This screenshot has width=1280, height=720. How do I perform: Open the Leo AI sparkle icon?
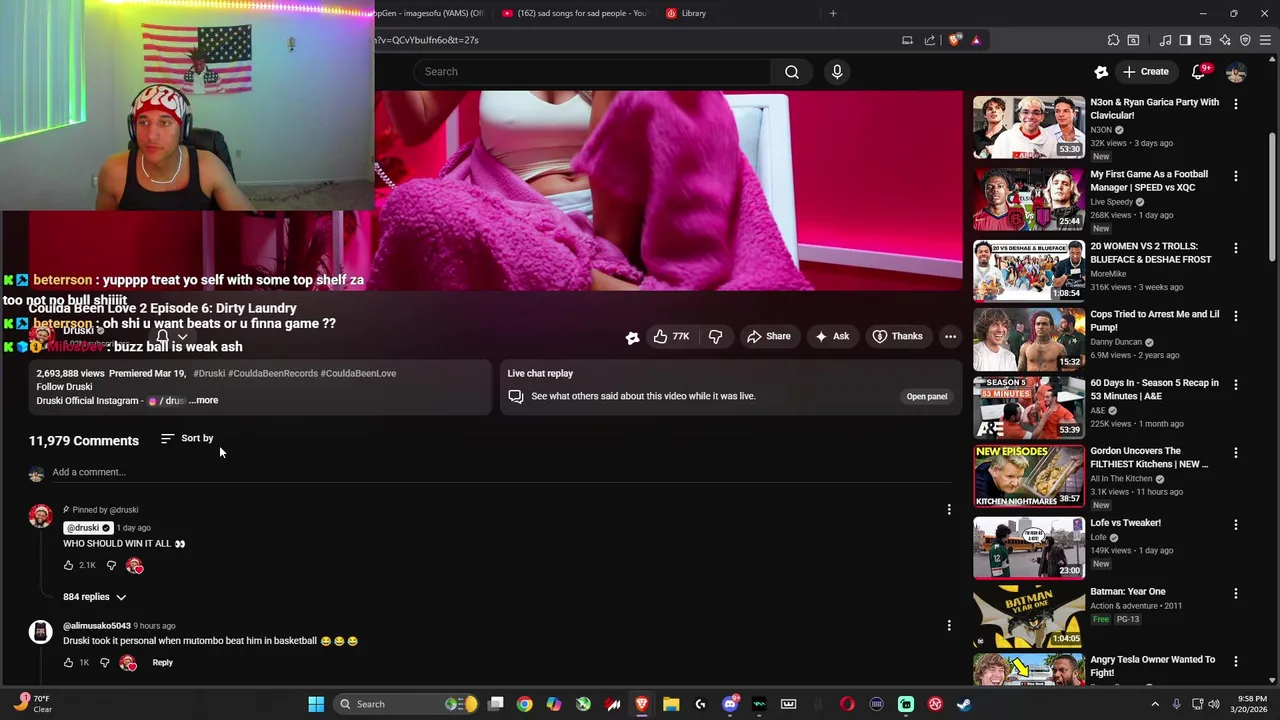tap(1225, 40)
